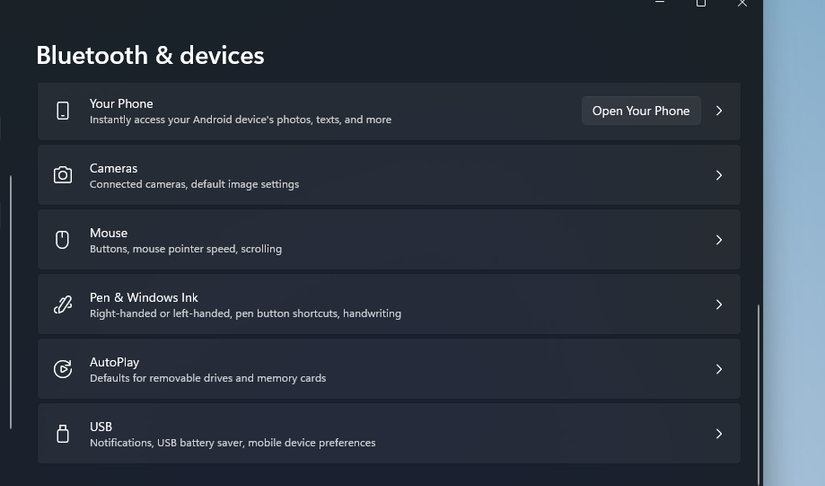Screen dimensions: 825x486
Task: Expand the Your Phone row chevron
Action: click(719, 111)
